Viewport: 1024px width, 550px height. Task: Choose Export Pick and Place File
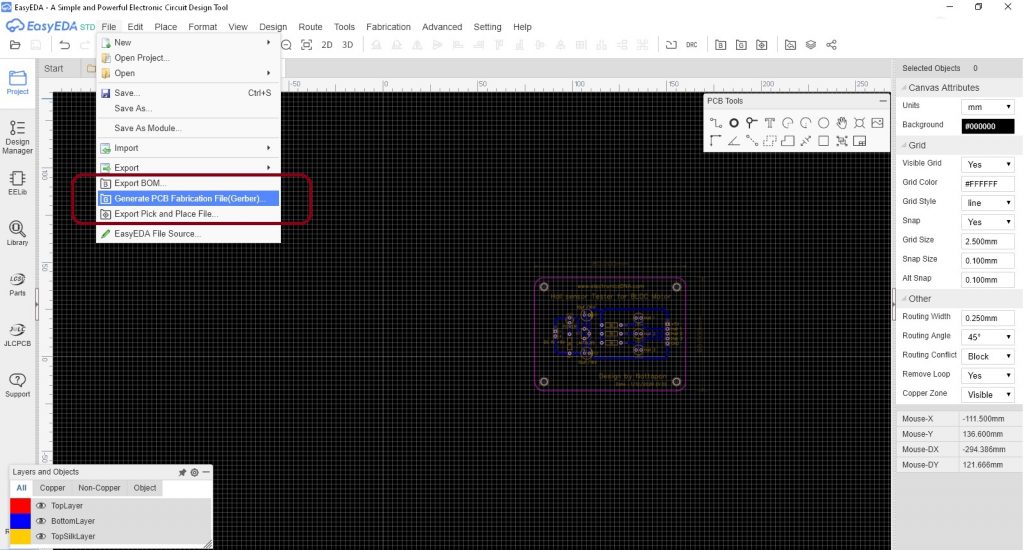188,214
